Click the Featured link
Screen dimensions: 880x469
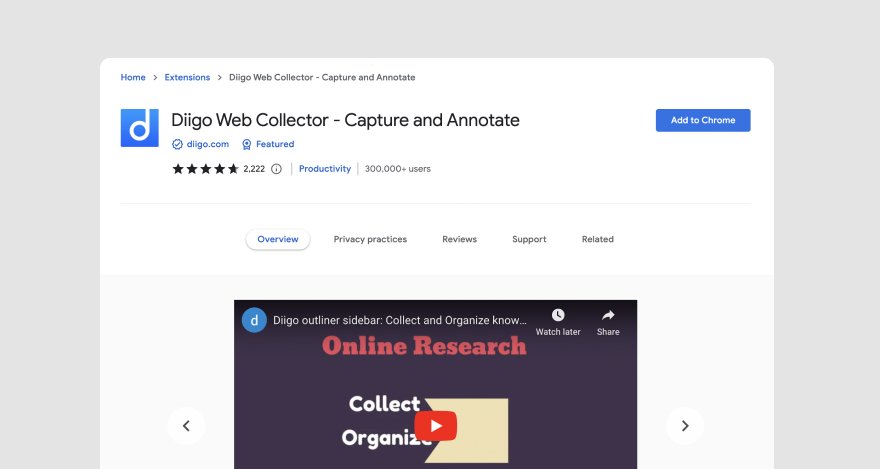point(275,144)
